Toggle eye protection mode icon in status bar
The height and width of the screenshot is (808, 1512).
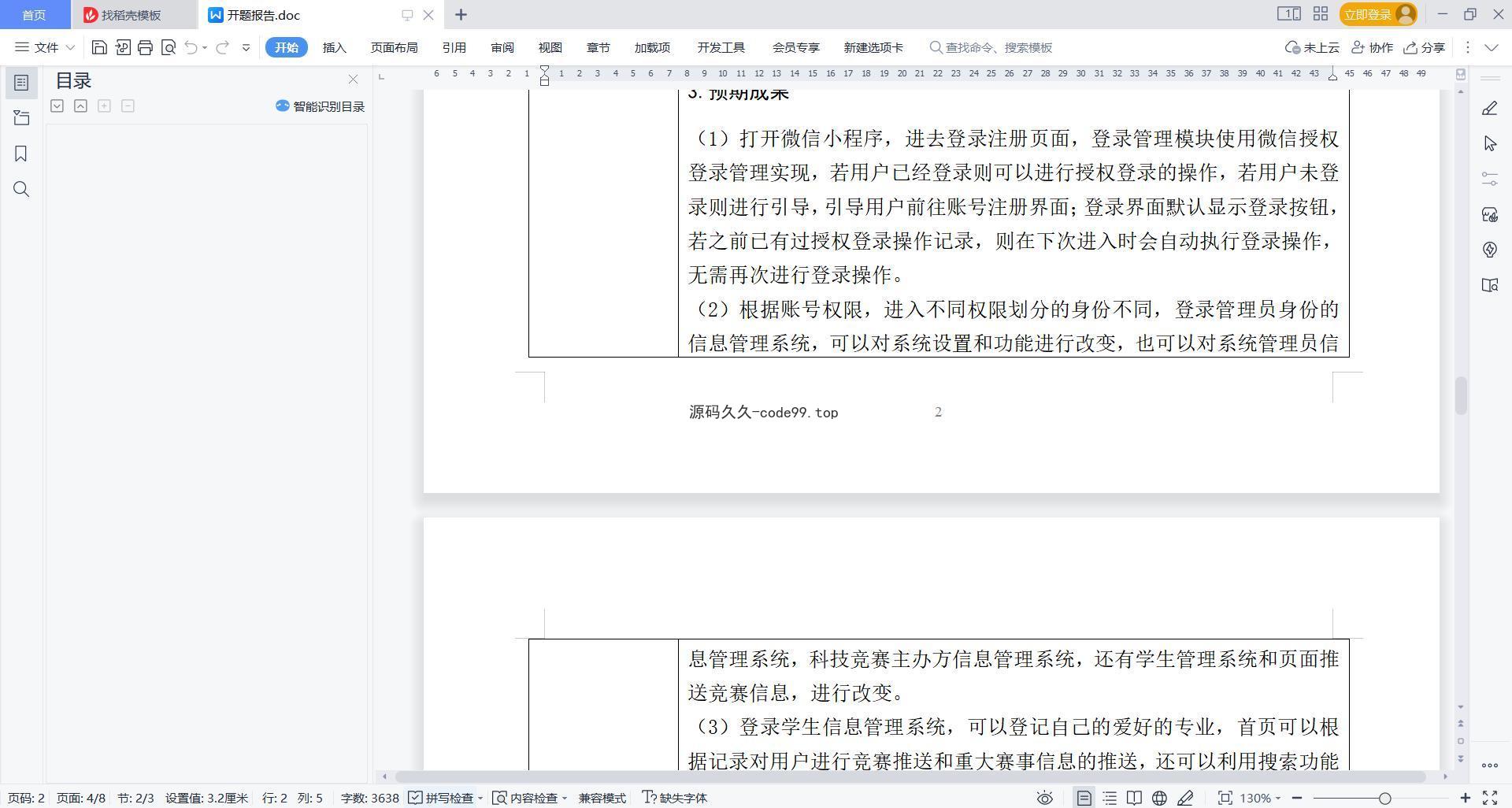point(1044,798)
